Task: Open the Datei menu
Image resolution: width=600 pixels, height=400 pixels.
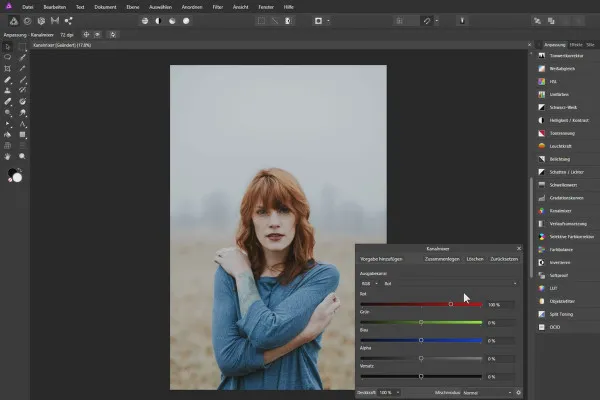Action: pyautogui.click(x=28, y=7)
